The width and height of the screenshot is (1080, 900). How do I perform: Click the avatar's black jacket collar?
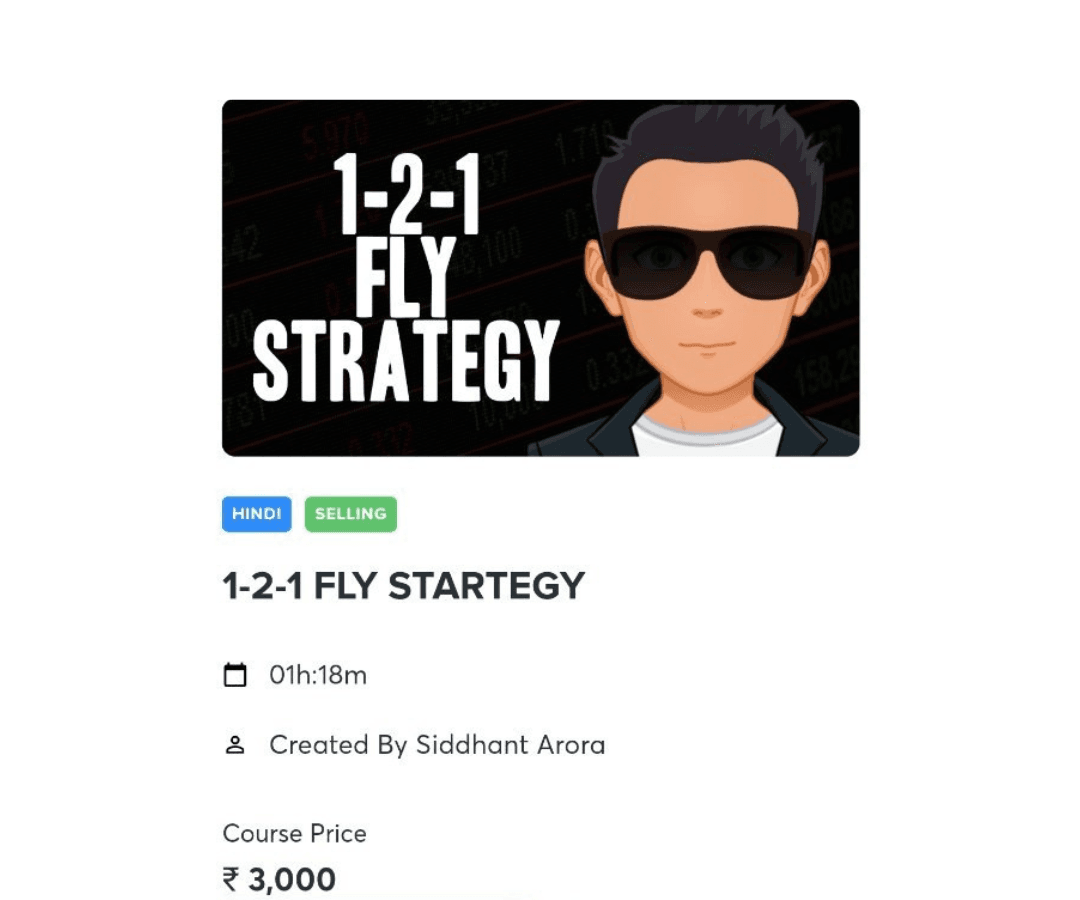click(608, 425)
